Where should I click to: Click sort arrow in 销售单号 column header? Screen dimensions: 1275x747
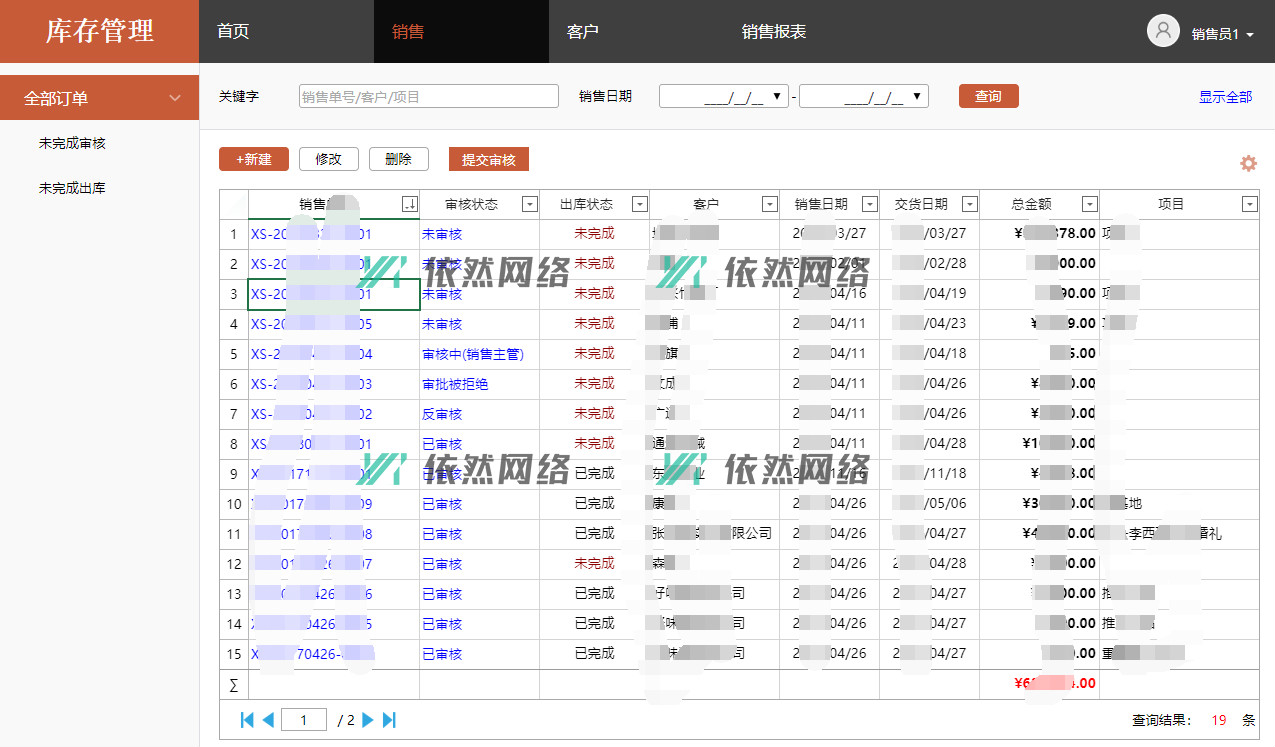pos(409,204)
